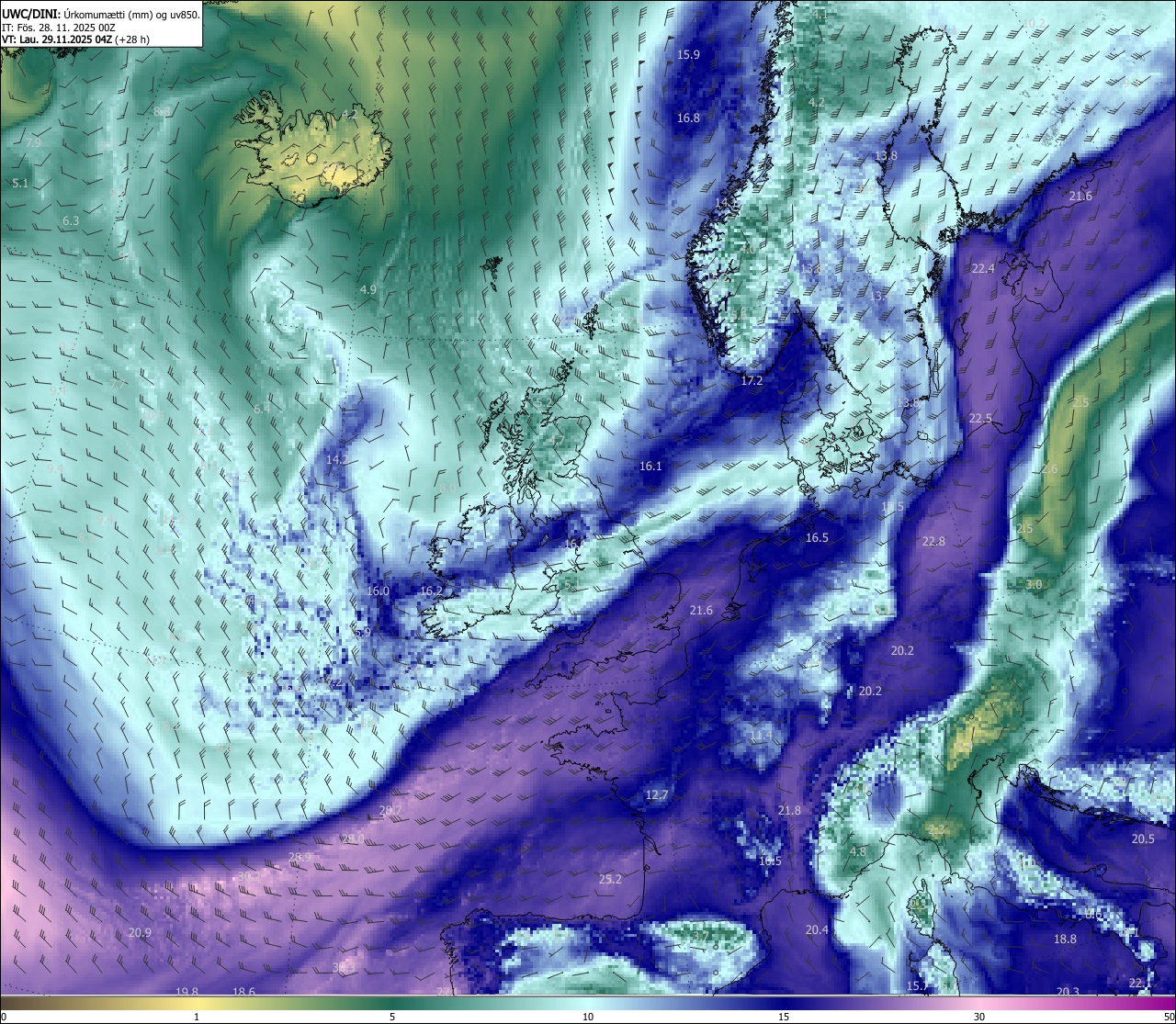Click the map title 'UWC/DINI: Úrkomumætti (mm) og uv850.'

click(101, 14)
